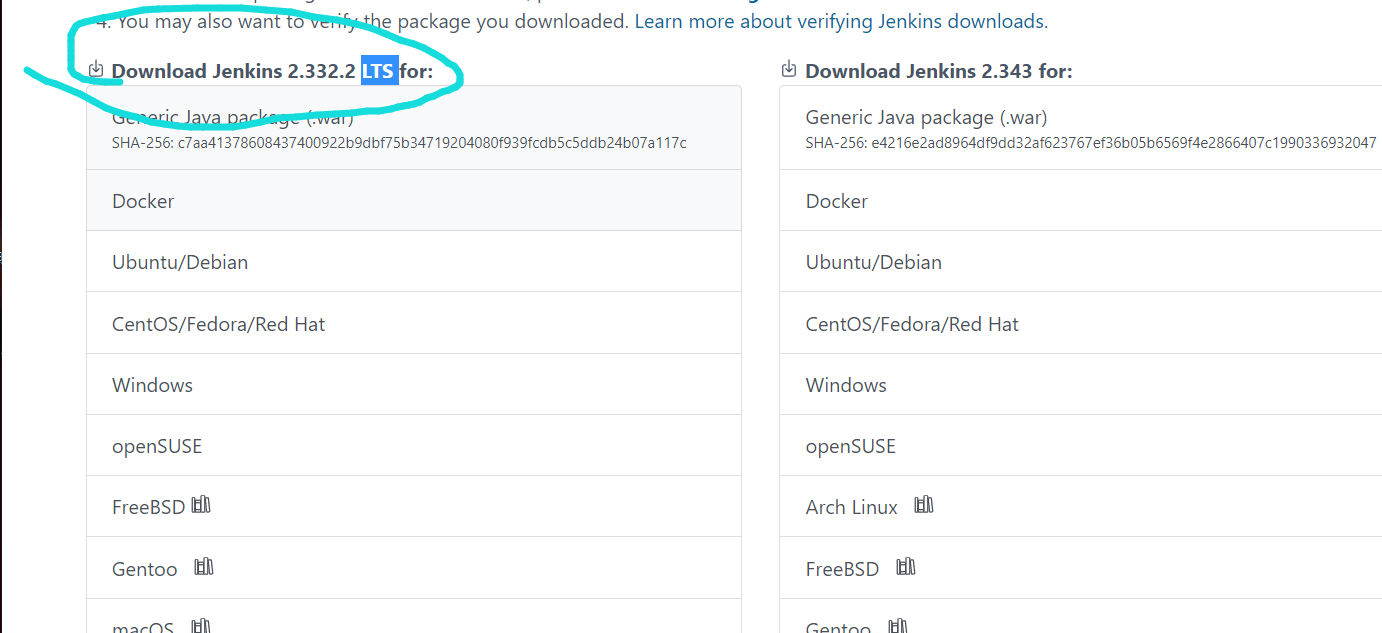Select Ubuntu/Debian under Jenkins 2.343
Screen dimensions: 1382x633
1081,262
